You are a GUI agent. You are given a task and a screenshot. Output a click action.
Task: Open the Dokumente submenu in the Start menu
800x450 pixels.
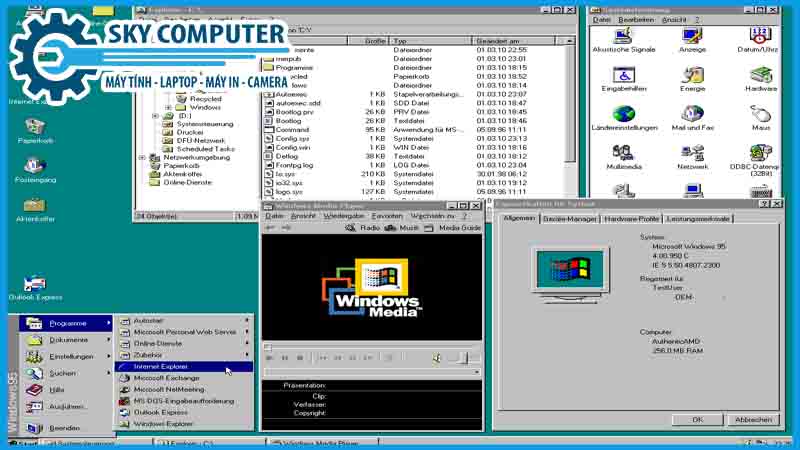(66, 340)
